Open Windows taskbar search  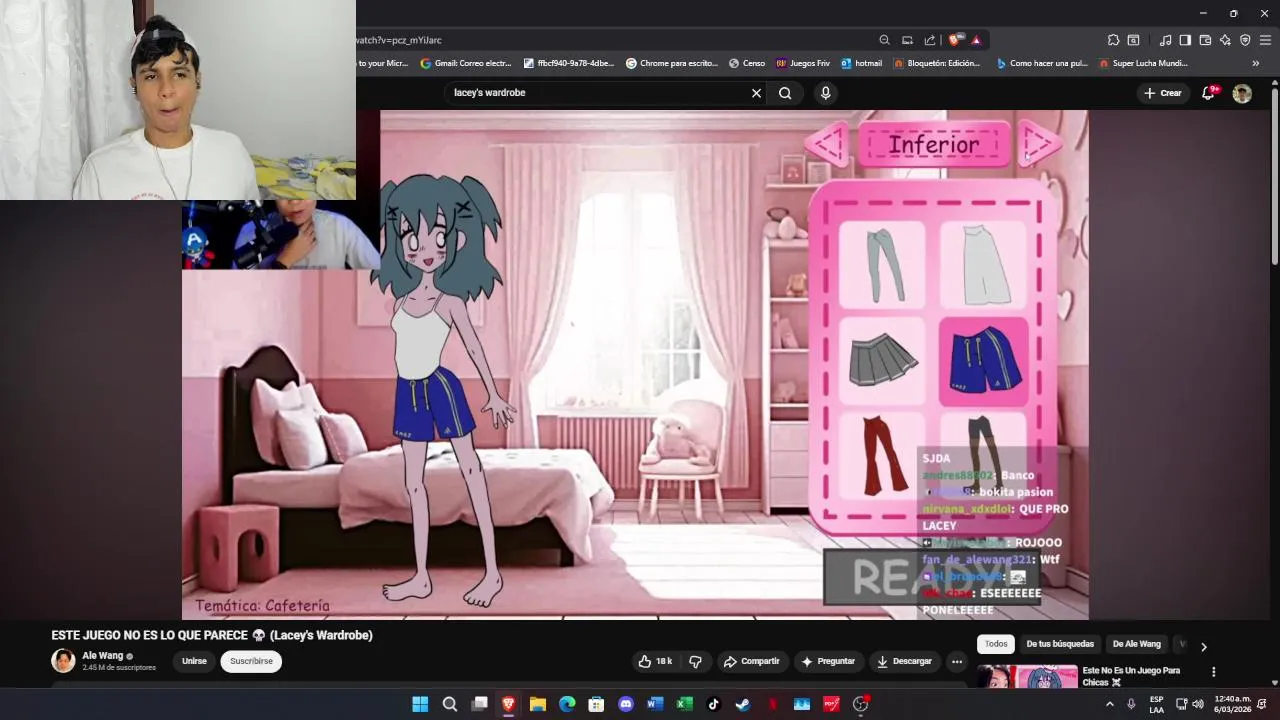point(450,704)
